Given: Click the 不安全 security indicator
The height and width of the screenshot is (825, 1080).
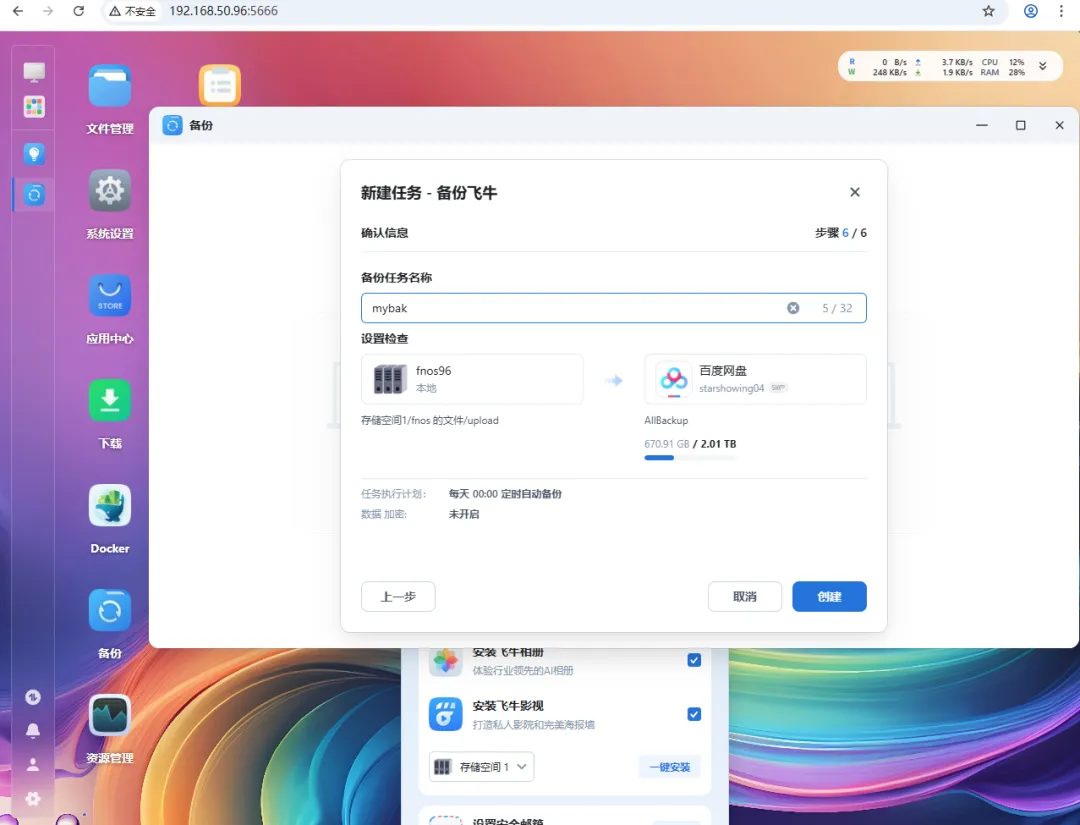Looking at the screenshot, I should click(x=132, y=11).
